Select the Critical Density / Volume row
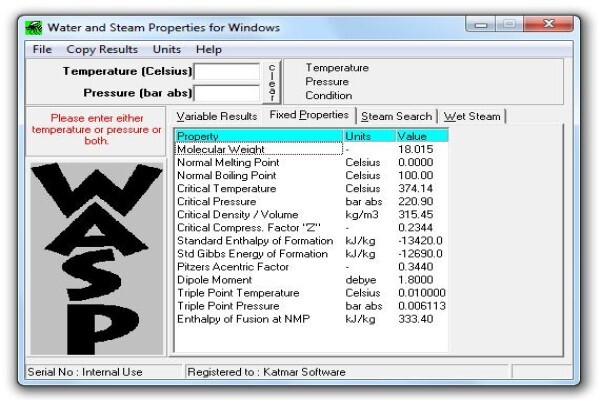600x400 pixels. pos(311,214)
